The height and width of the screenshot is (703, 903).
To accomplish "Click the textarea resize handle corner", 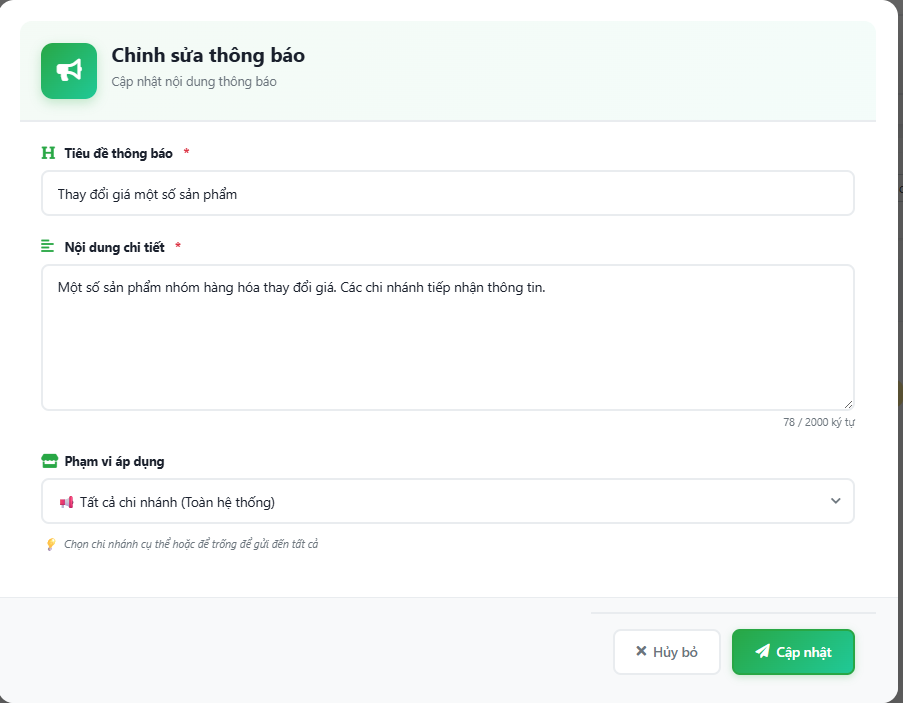I will (848, 404).
